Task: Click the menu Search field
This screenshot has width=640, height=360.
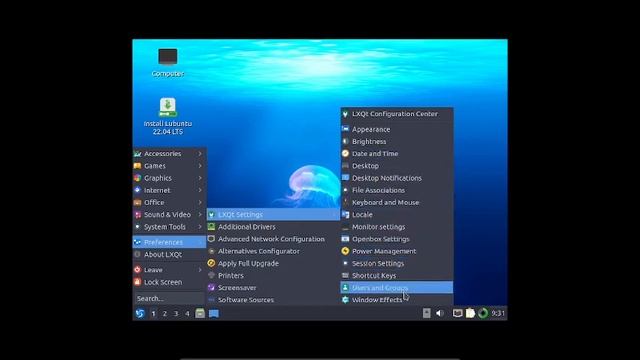Action: pyautogui.click(x=169, y=298)
